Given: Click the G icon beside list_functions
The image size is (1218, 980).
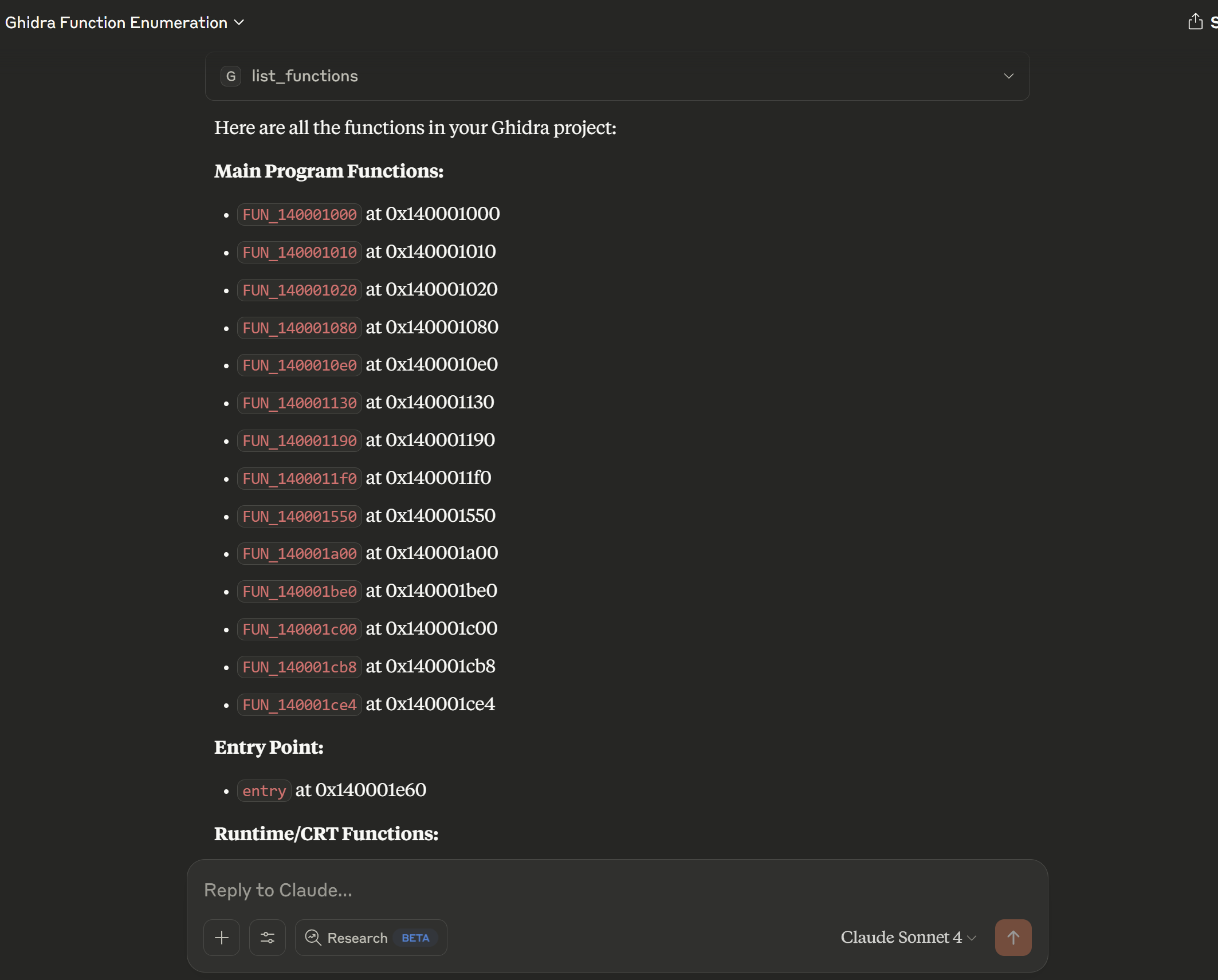Looking at the screenshot, I should [231, 76].
